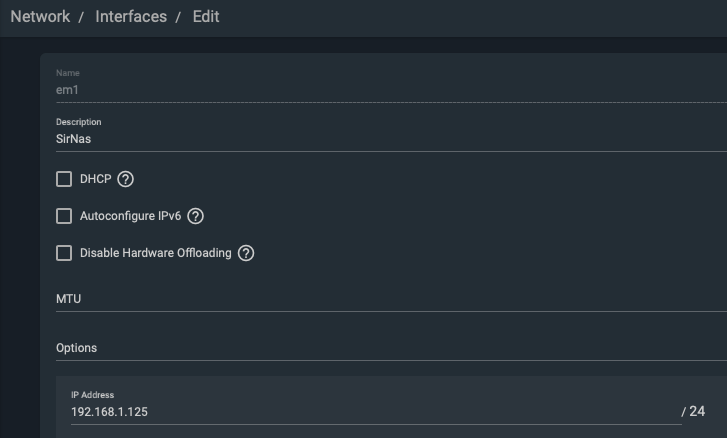Tick the Autoconfigure IPv6 checkbox
The image size is (727, 438).
coord(64,216)
